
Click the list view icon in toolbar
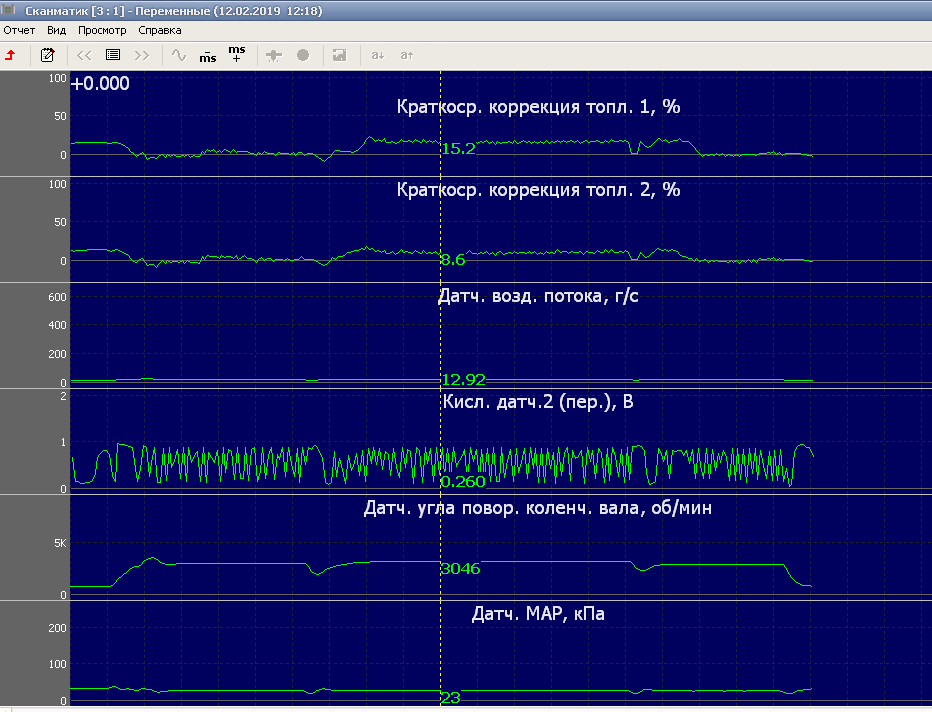click(x=113, y=55)
